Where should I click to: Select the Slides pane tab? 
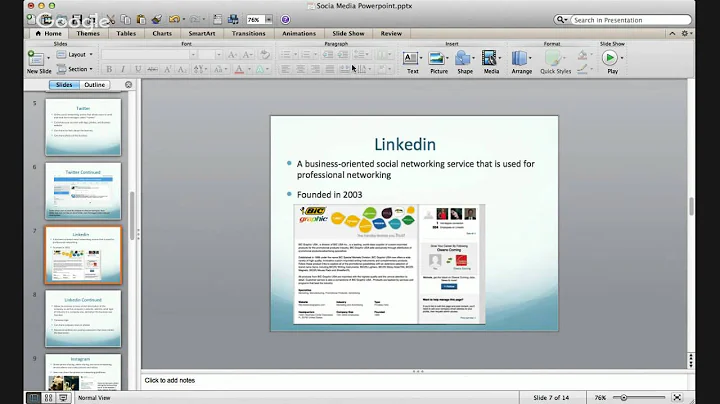pos(64,84)
